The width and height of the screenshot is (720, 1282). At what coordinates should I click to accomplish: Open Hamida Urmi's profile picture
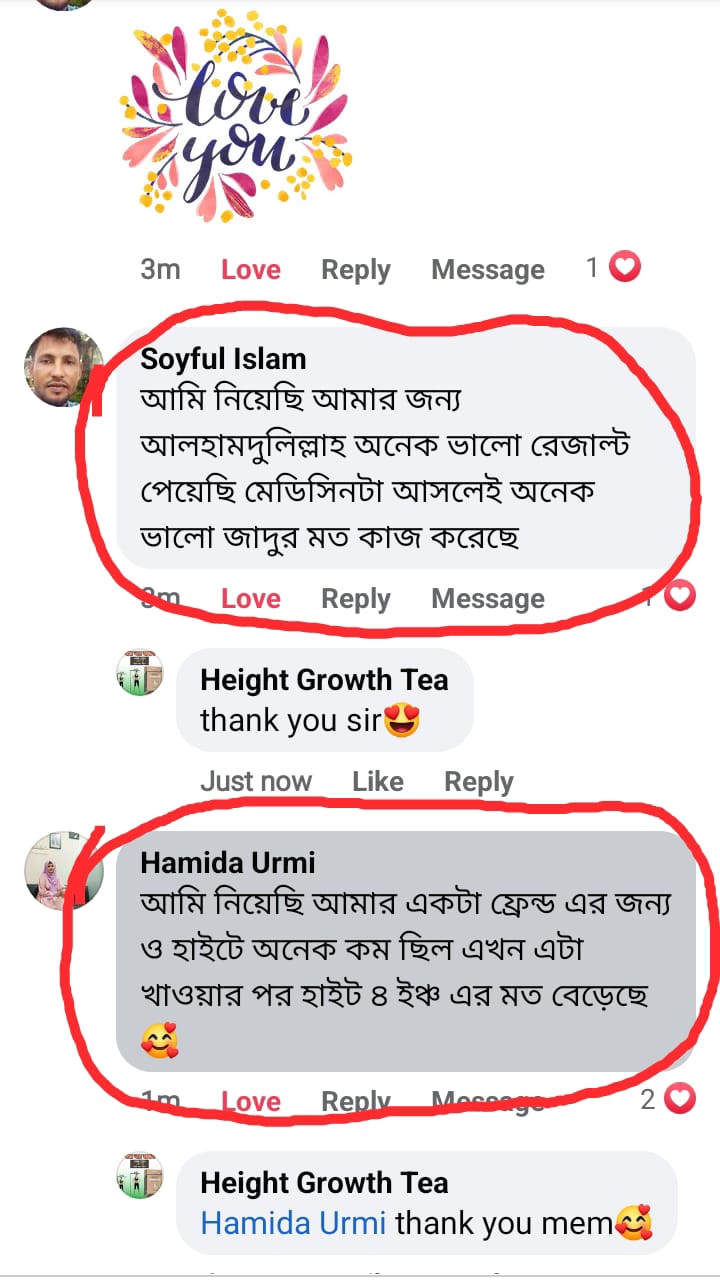[x=64, y=870]
